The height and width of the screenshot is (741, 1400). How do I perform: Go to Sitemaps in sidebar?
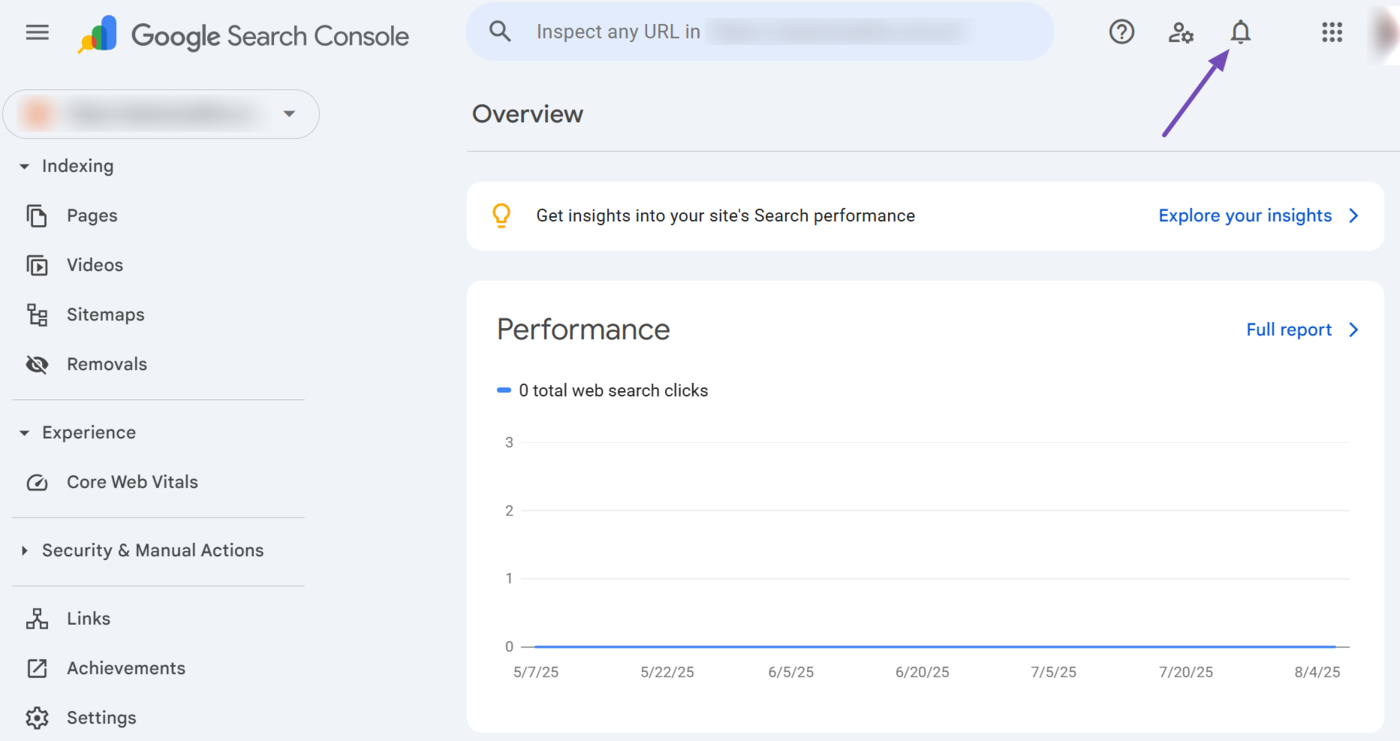(x=105, y=315)
